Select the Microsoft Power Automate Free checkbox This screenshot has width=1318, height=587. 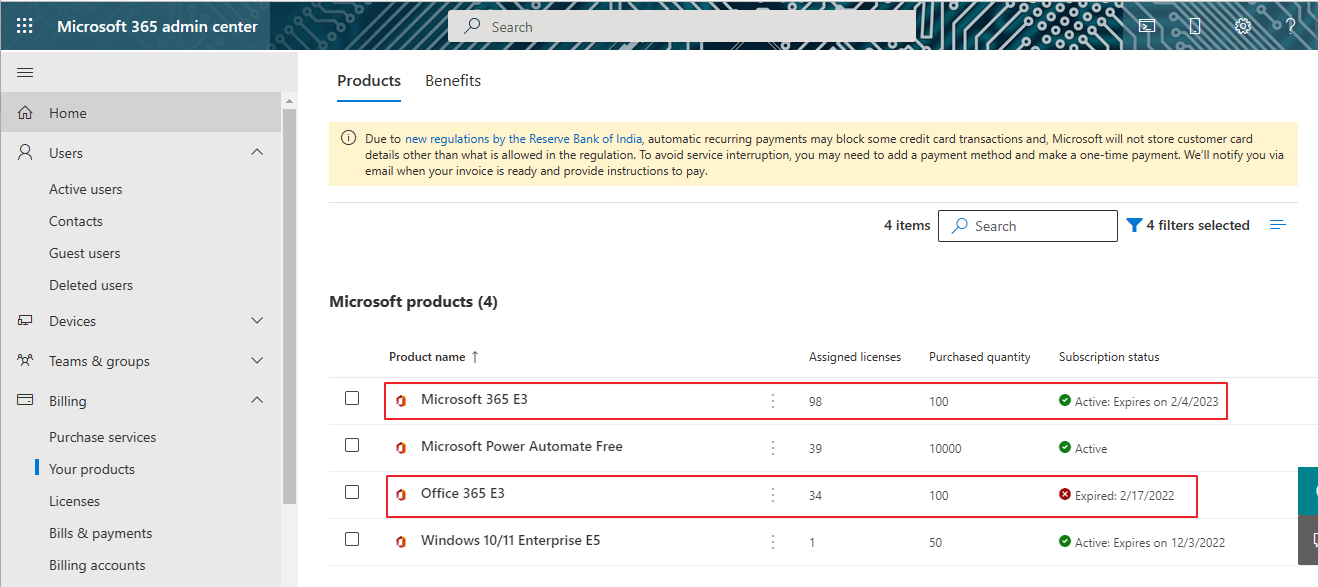[x=352, y=445]
